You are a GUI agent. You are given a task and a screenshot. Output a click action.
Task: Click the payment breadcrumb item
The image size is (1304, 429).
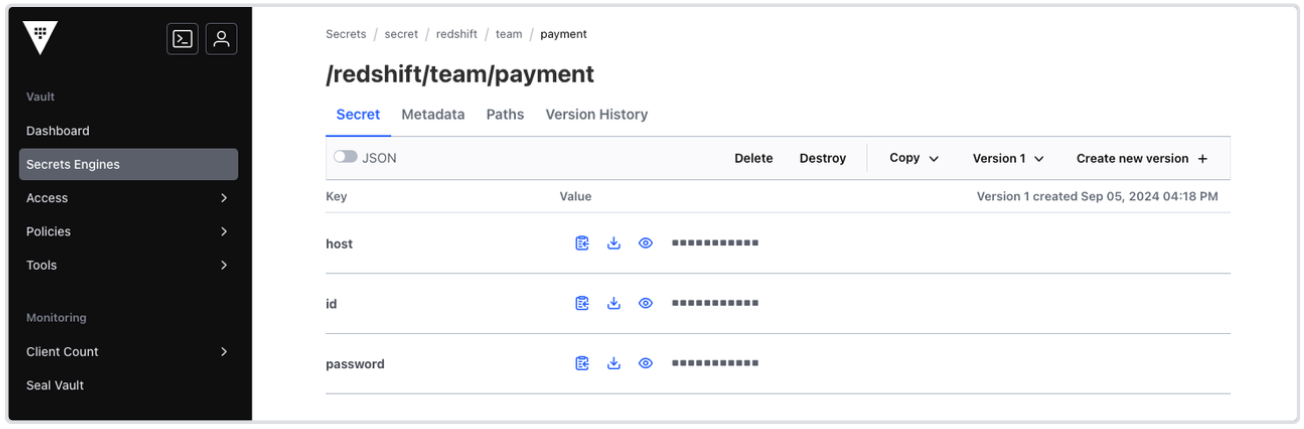(563, 34)
